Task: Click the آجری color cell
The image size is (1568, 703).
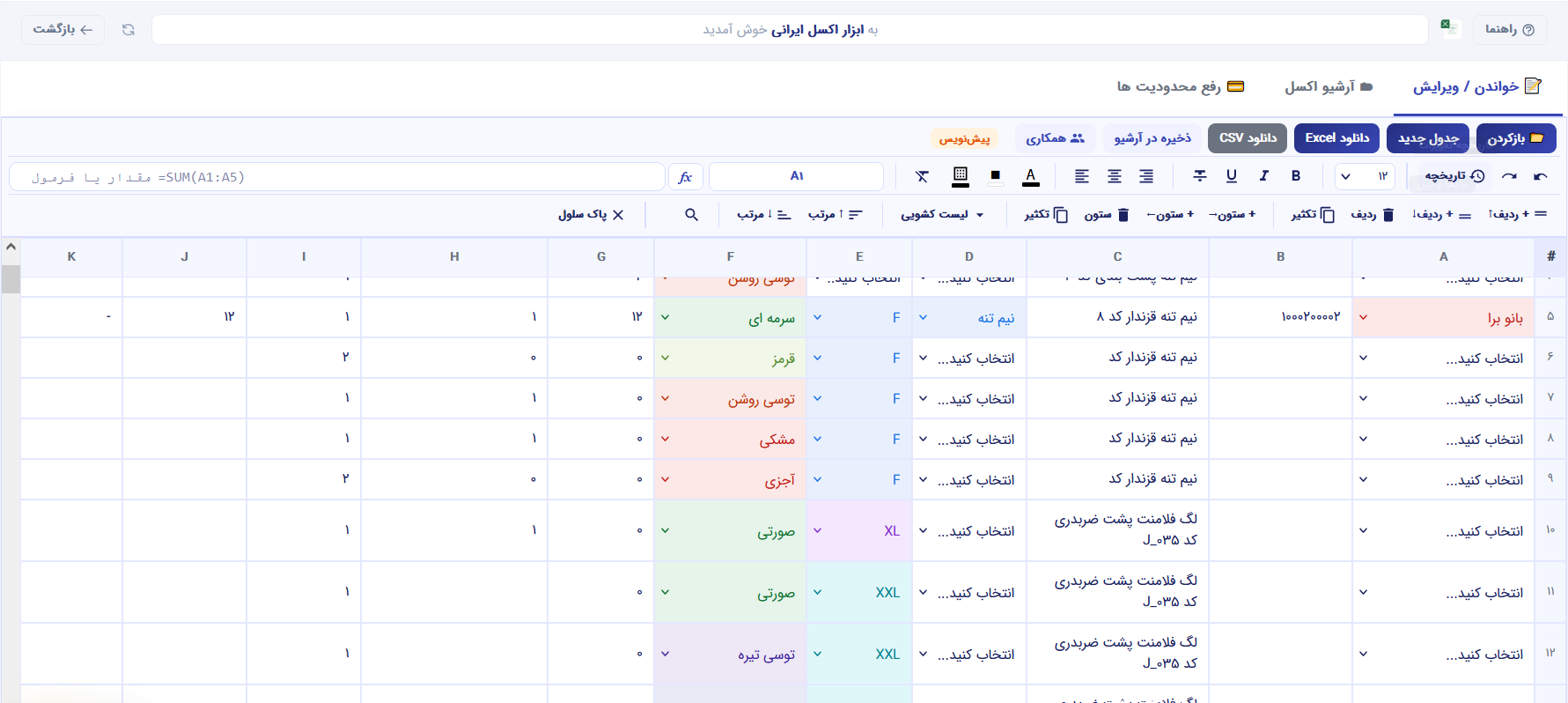Action: (x=731, y=479)
